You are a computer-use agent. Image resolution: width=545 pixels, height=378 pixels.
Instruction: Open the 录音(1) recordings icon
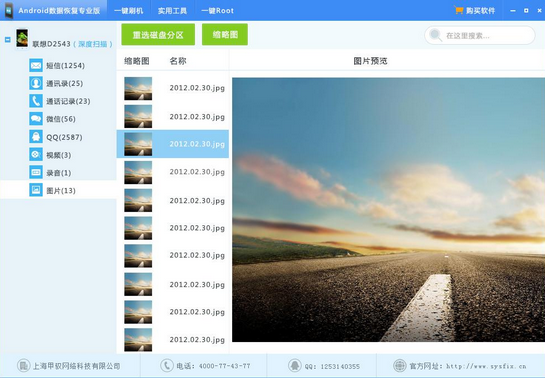pos(36,172)
